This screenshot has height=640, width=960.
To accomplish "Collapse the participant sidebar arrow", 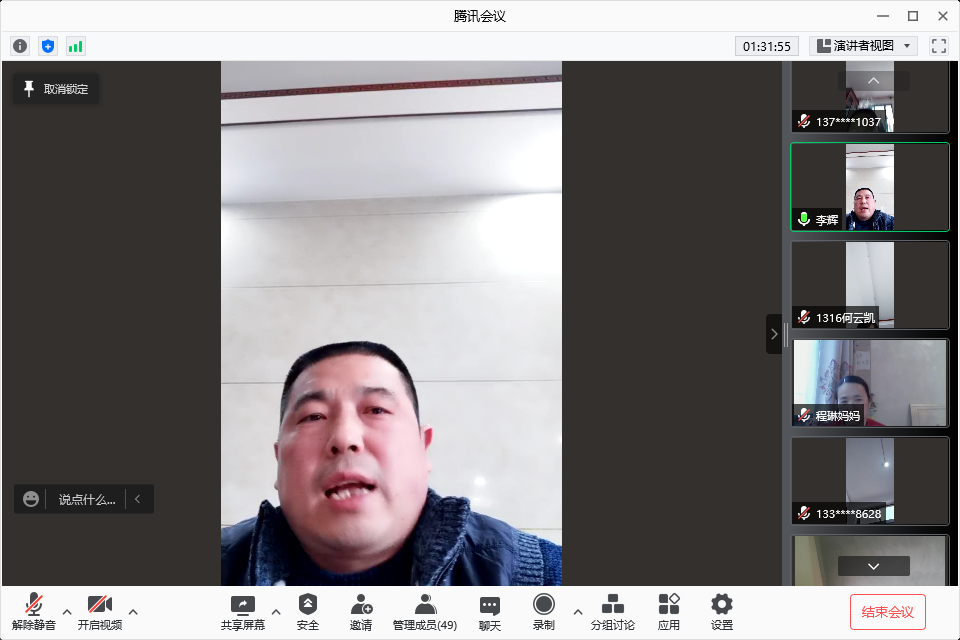I will [x=774, y=334].
